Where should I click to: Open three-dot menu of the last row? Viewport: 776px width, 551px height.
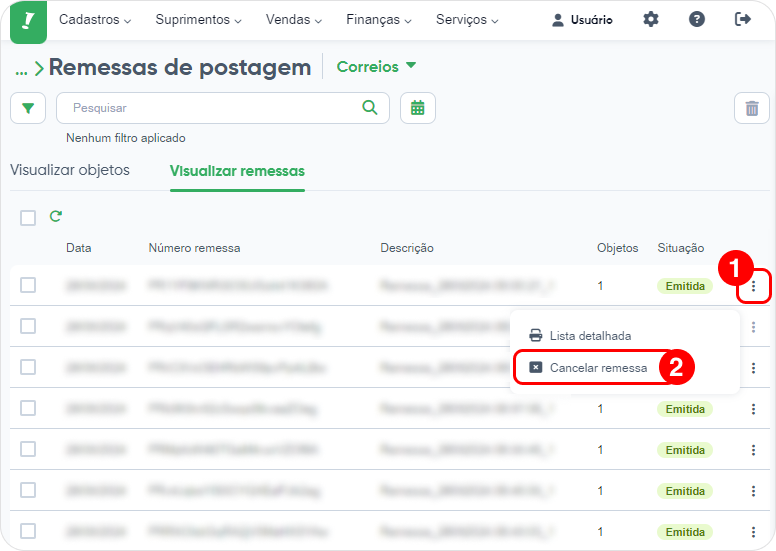click(x=753, y=532)
